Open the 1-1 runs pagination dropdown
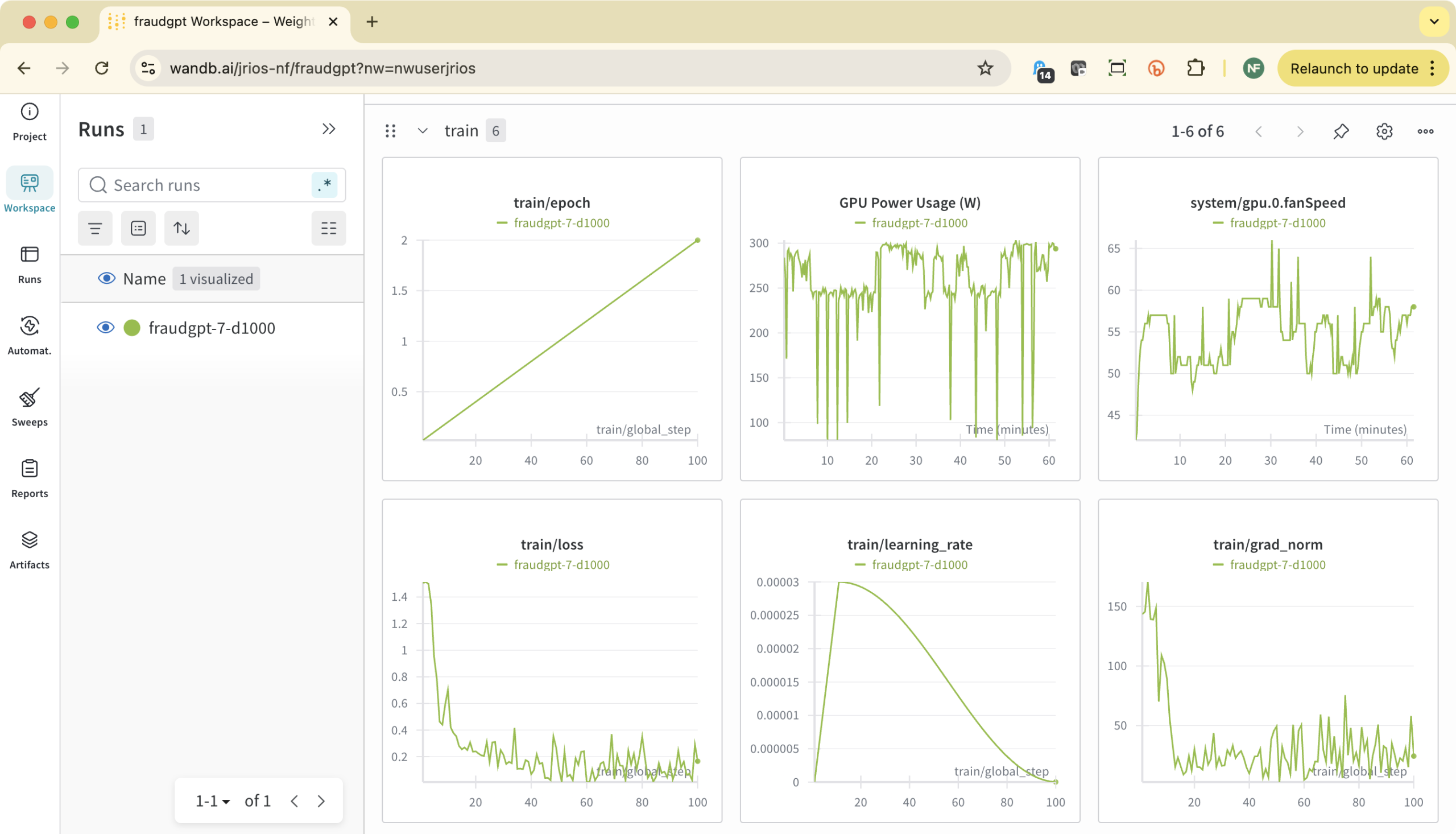The width and height of the screenshot is (1456, 834). (x=212, y=800)
